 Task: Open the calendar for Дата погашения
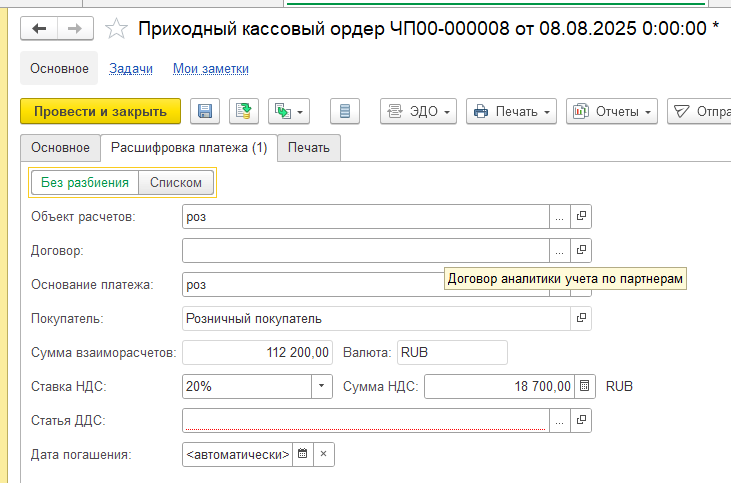303,454
